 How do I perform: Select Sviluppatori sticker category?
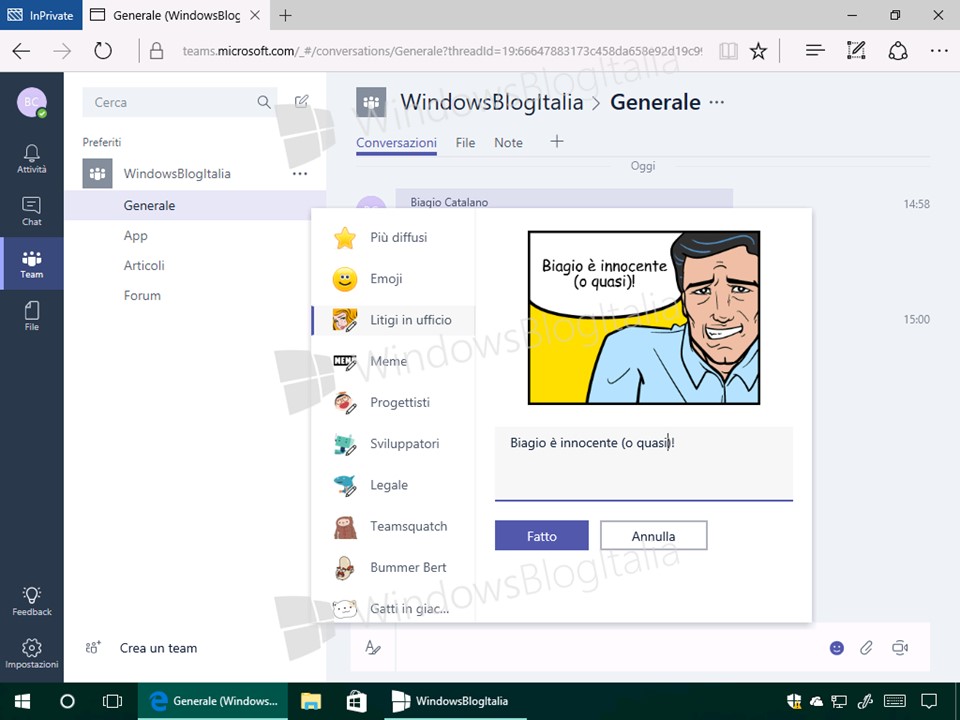393,444
